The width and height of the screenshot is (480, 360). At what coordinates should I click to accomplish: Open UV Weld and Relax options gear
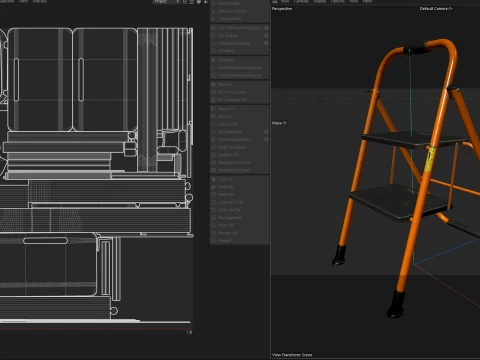pos(266,43)
